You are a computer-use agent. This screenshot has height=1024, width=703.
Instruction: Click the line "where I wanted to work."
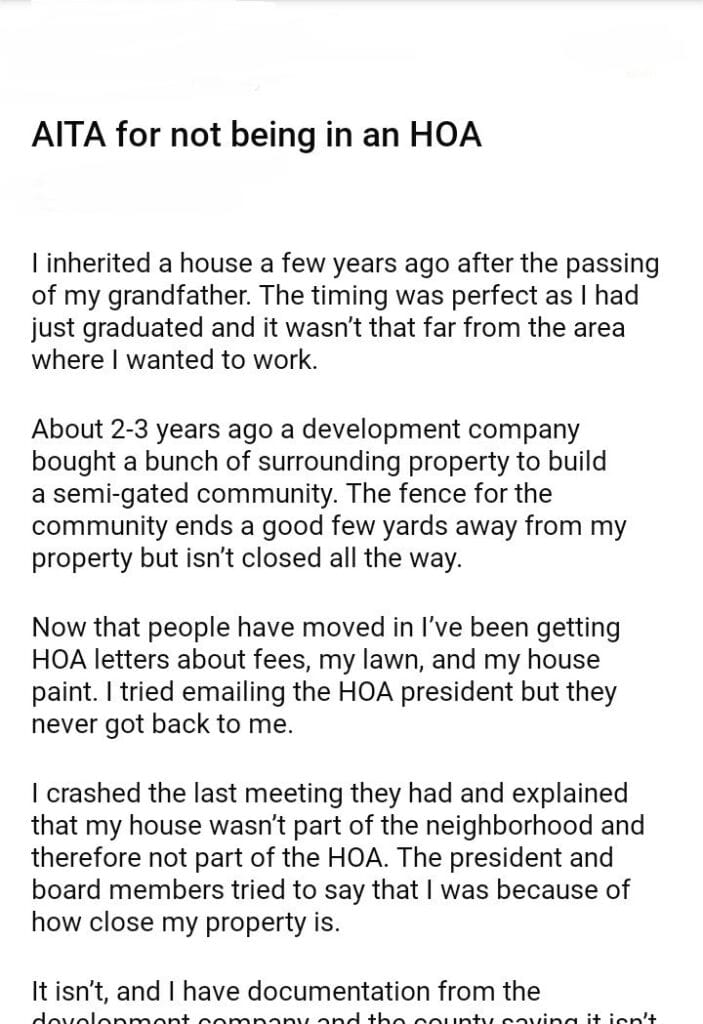pyautogui.click(x=175, y=361)
